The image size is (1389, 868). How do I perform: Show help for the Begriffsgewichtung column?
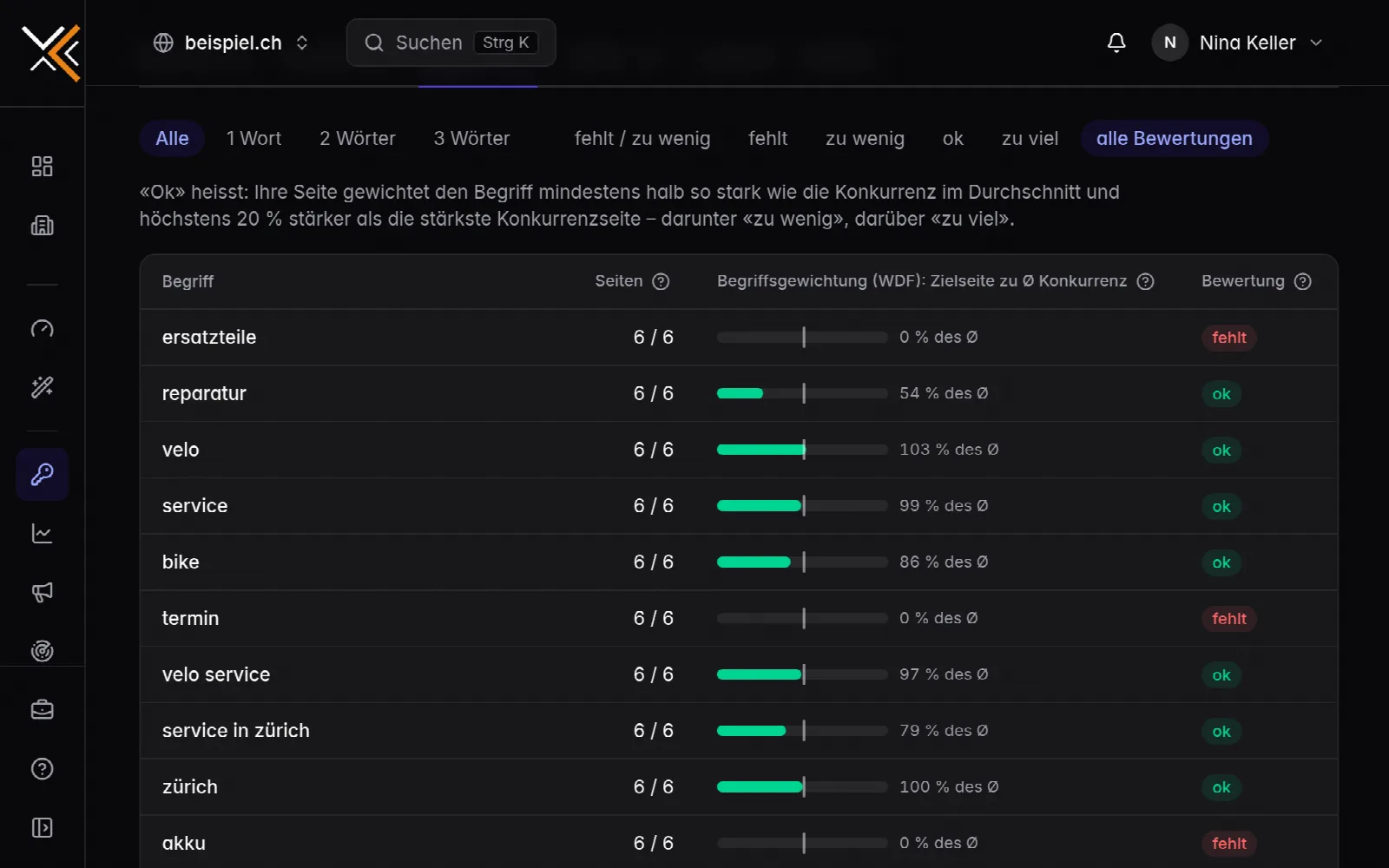click(1145, 281)
